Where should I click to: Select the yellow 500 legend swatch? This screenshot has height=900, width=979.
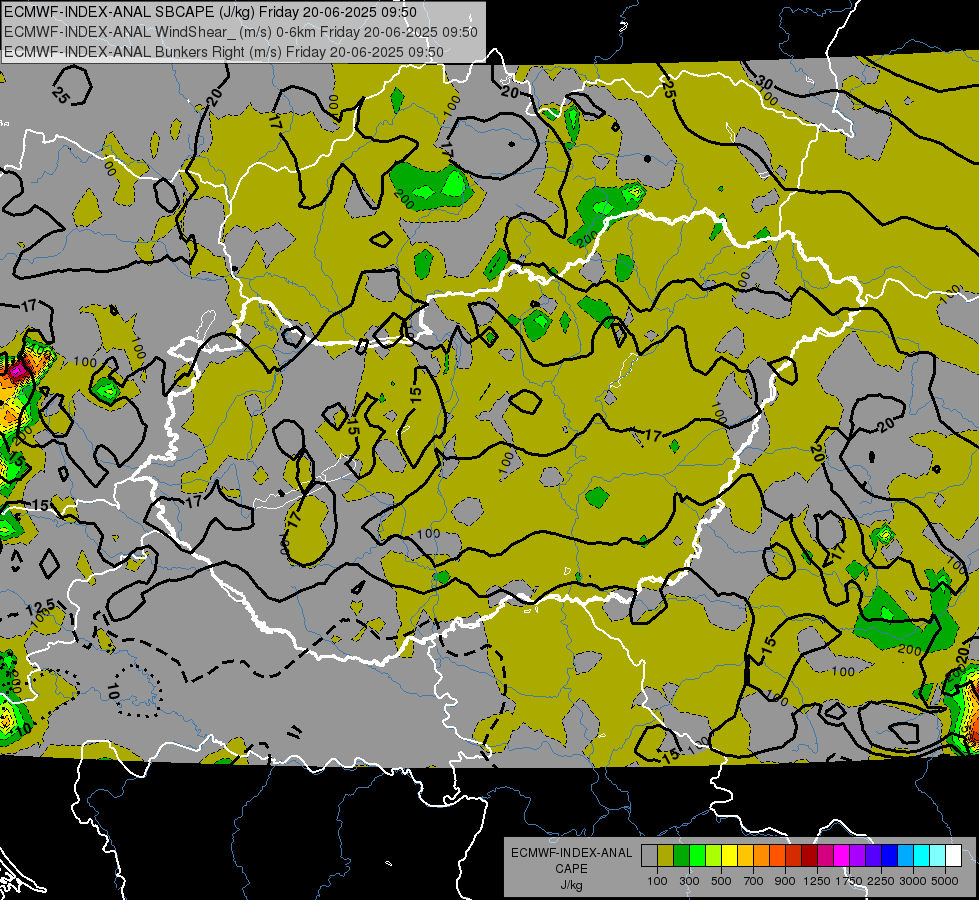point(729,856)
